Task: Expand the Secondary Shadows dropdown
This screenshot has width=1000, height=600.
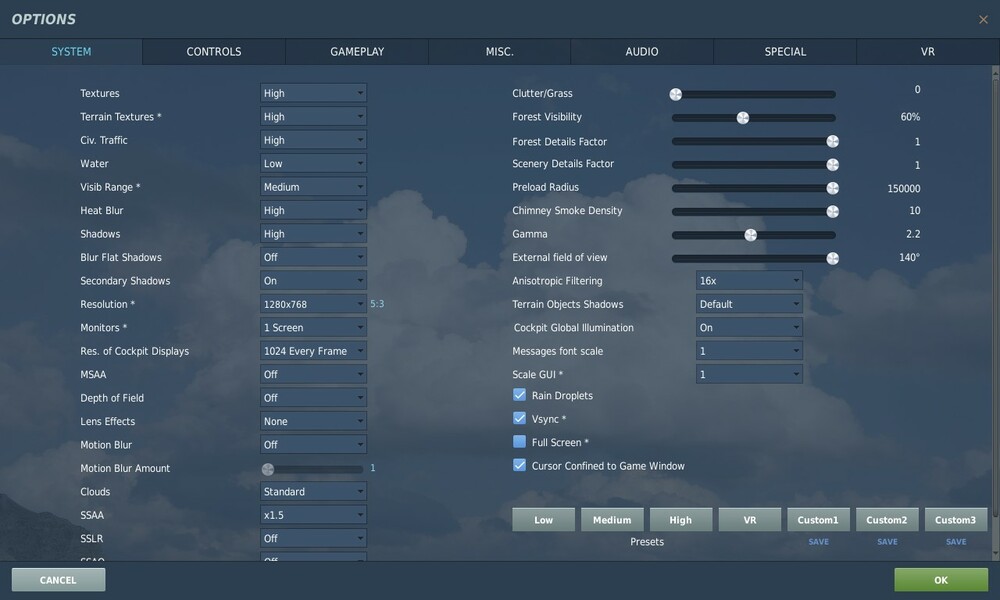Action: pyautogui.click(x=313, y=281)
